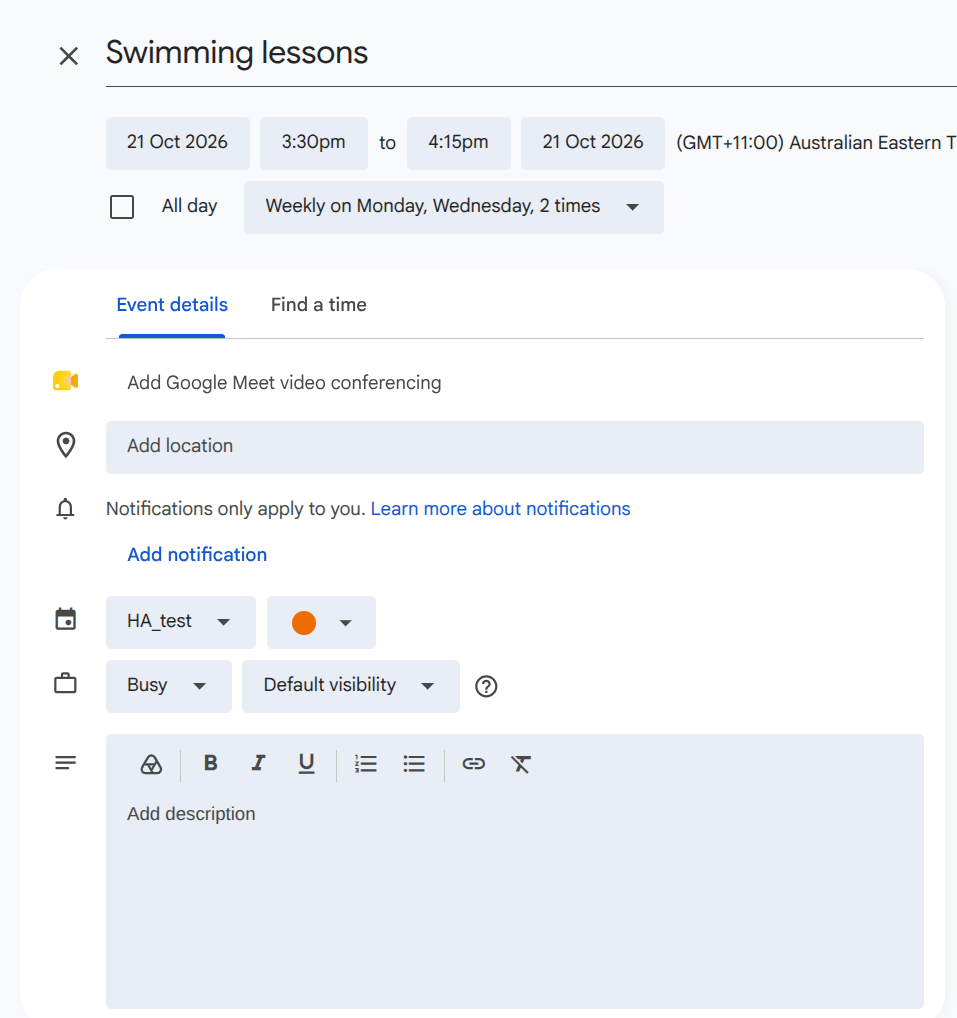
Task: Click the Add location field
Action: coord(515,447)
